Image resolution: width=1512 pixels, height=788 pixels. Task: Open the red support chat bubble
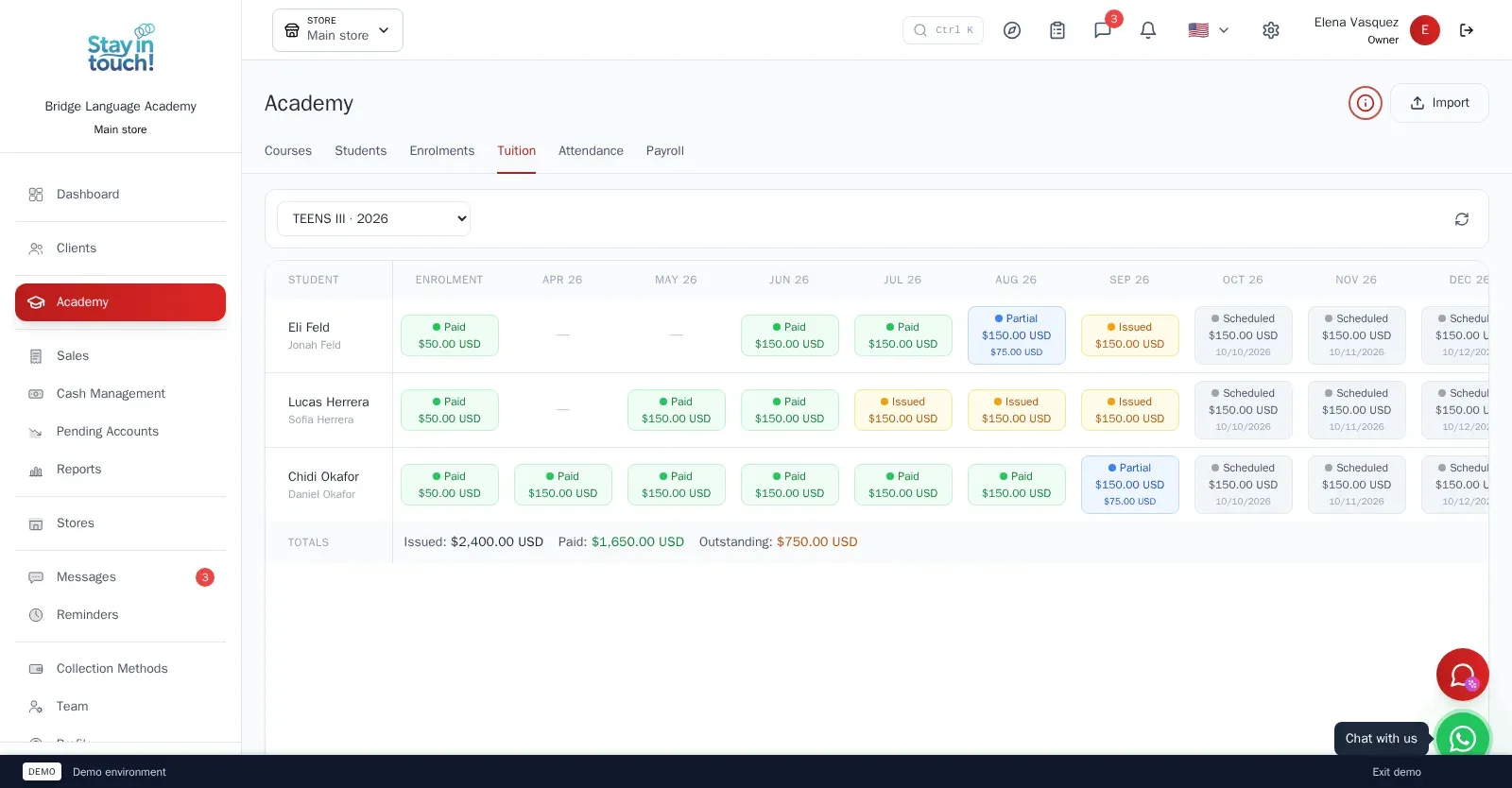click(1463, 675)
